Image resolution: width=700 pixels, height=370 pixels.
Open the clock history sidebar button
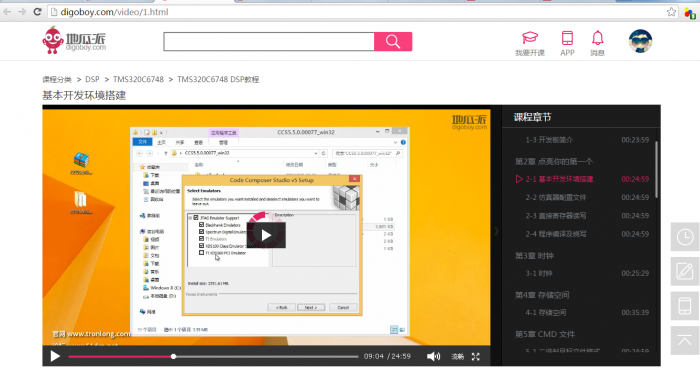click(x=685, y=237)
